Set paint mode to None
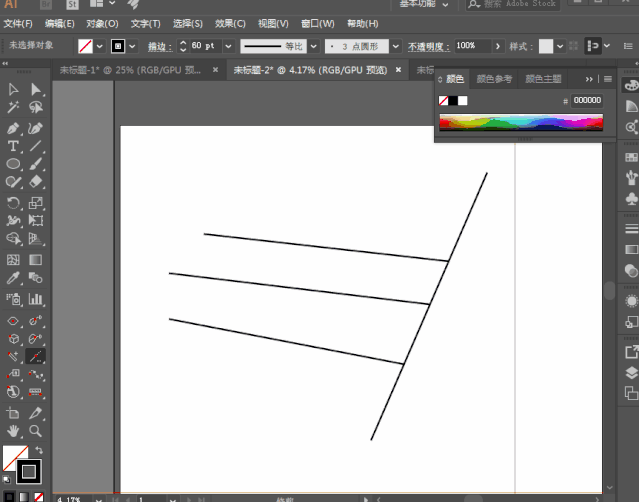639x502 pixels. point(39,497)
